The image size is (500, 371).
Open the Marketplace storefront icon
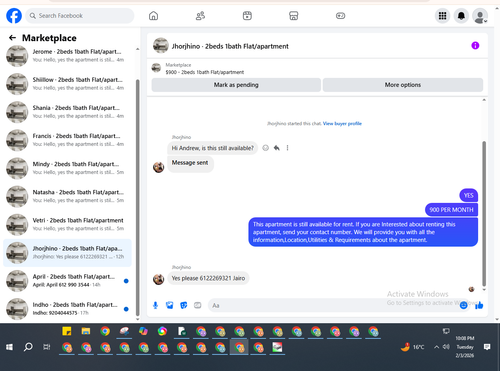[294, 16]
